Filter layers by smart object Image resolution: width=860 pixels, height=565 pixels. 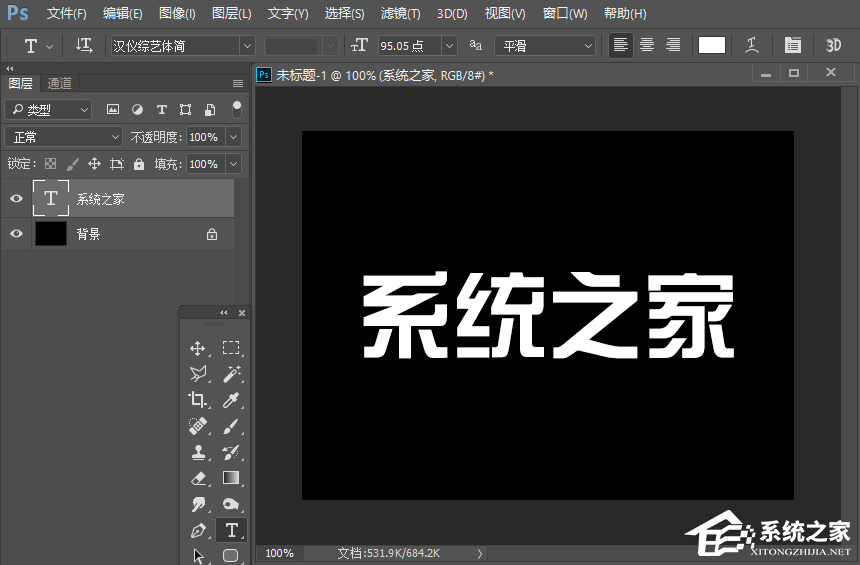(210, 110)
